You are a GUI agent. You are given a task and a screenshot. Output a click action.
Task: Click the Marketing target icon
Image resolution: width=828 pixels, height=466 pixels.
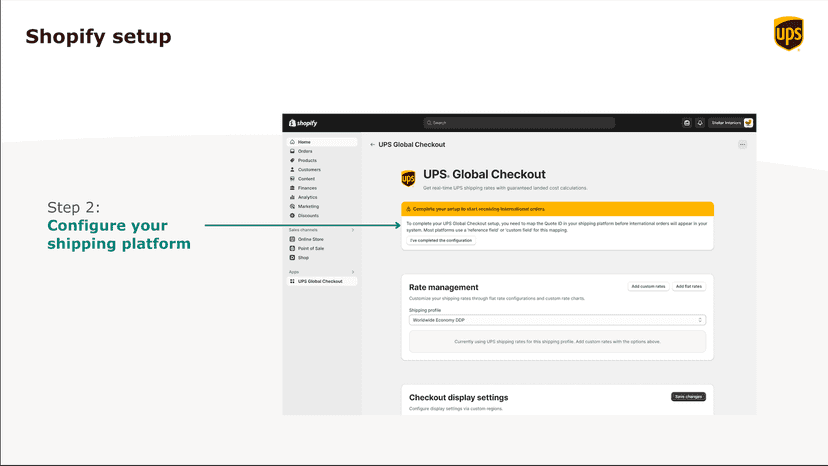click(x=292, y=207)
